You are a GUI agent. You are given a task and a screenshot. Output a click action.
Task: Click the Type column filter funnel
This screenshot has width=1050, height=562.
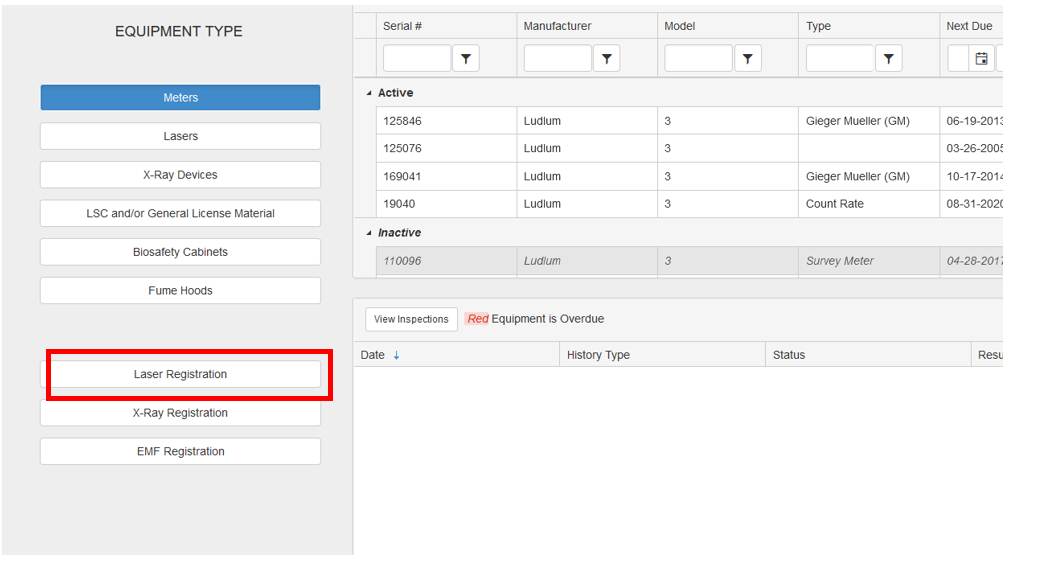(888, 59)
